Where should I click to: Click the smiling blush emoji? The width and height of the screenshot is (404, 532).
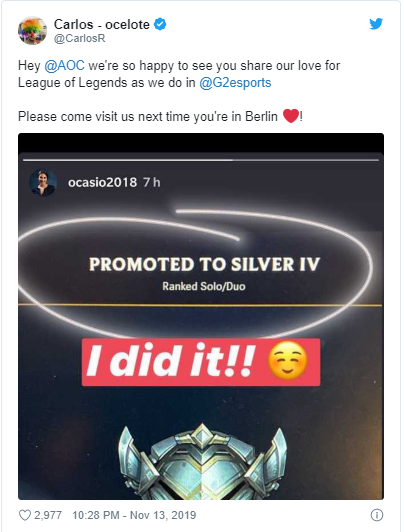pos(288,360)
